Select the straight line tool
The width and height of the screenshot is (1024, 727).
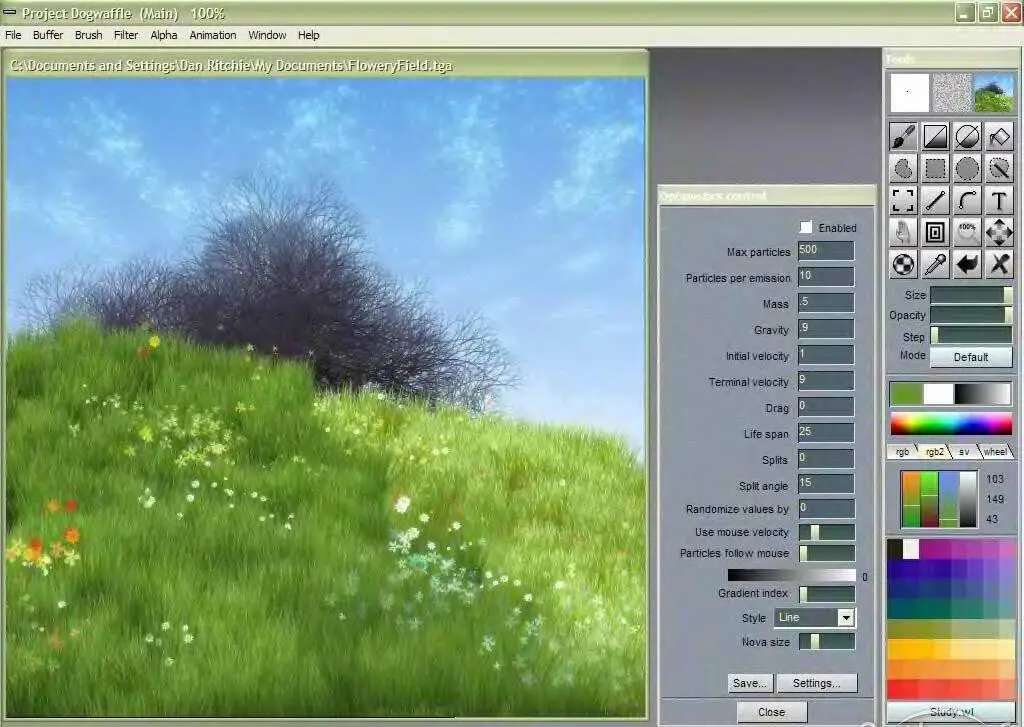(935, 201)
